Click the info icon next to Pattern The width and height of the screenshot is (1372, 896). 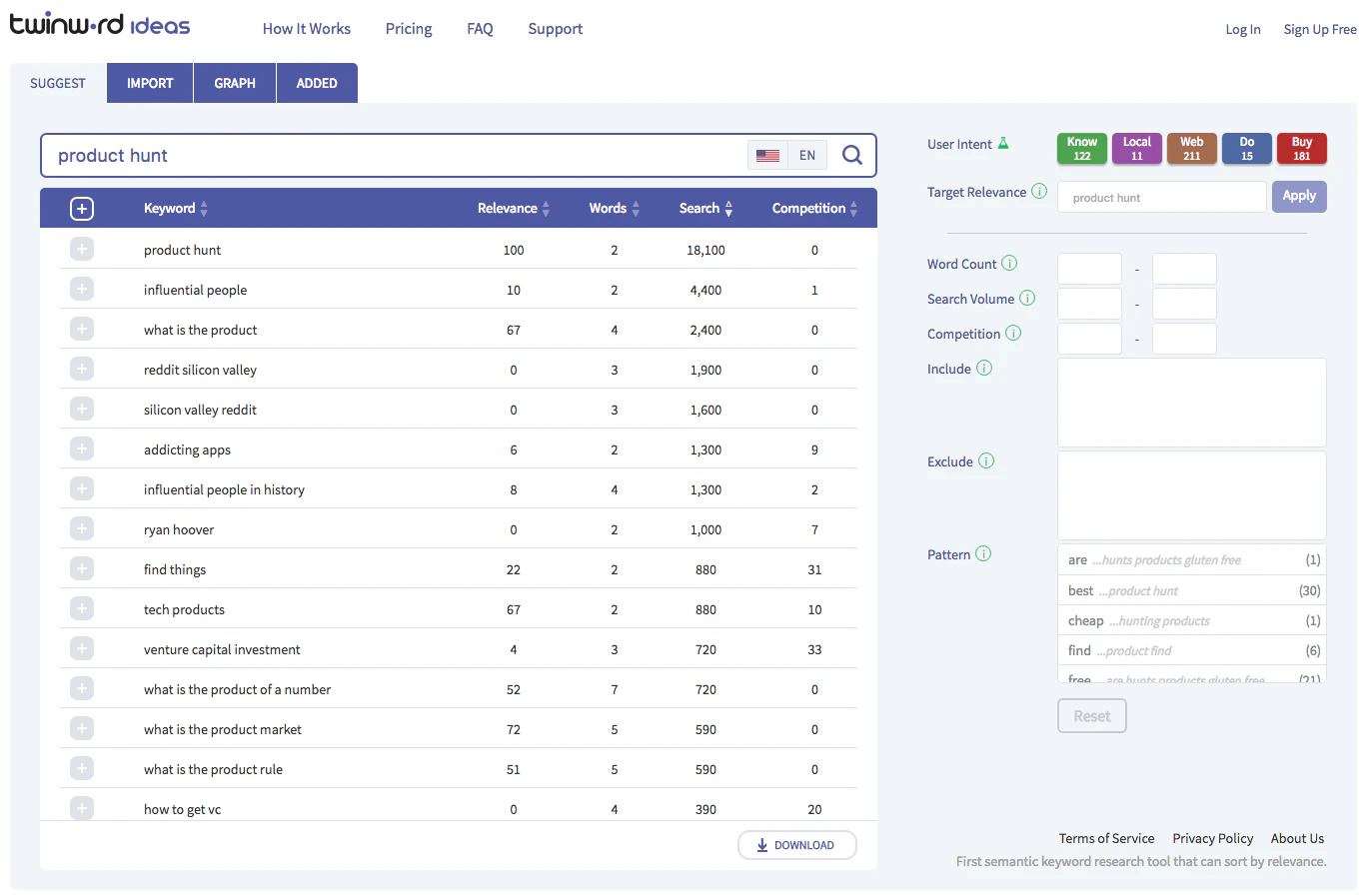(983, 553)
